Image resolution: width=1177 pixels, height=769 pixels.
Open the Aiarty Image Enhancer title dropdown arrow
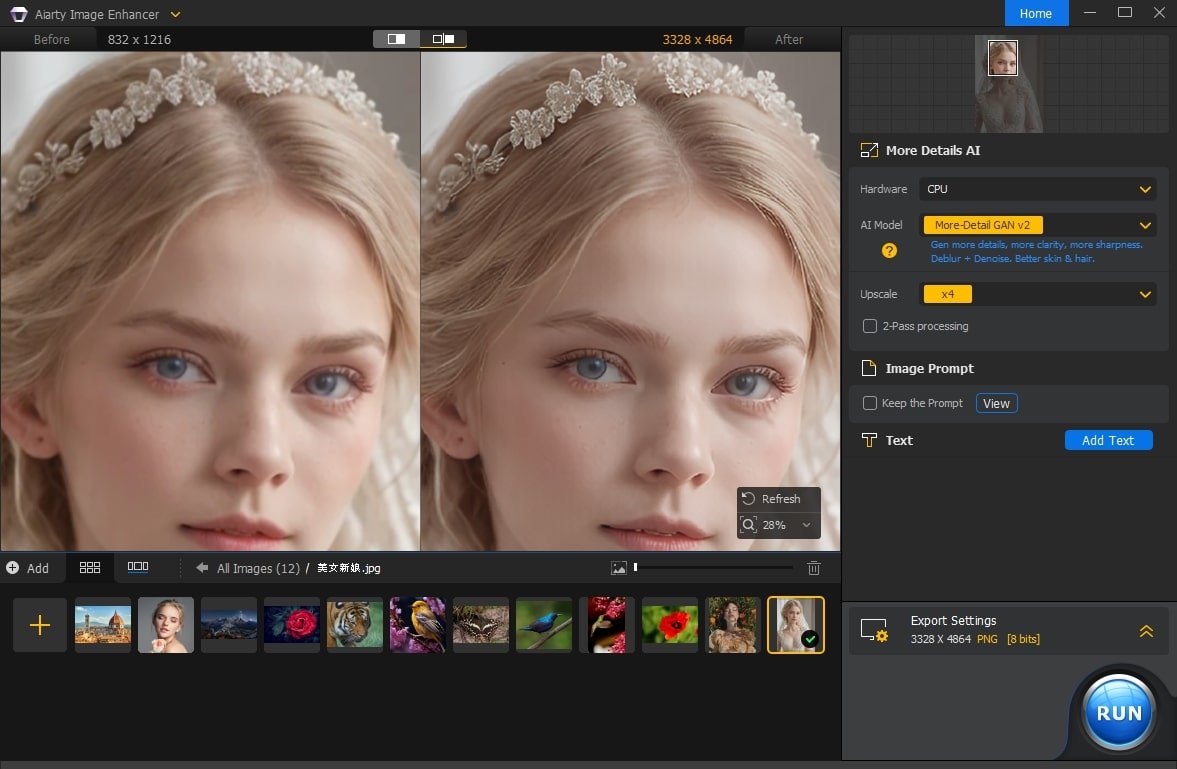click(x=175, y=14)
